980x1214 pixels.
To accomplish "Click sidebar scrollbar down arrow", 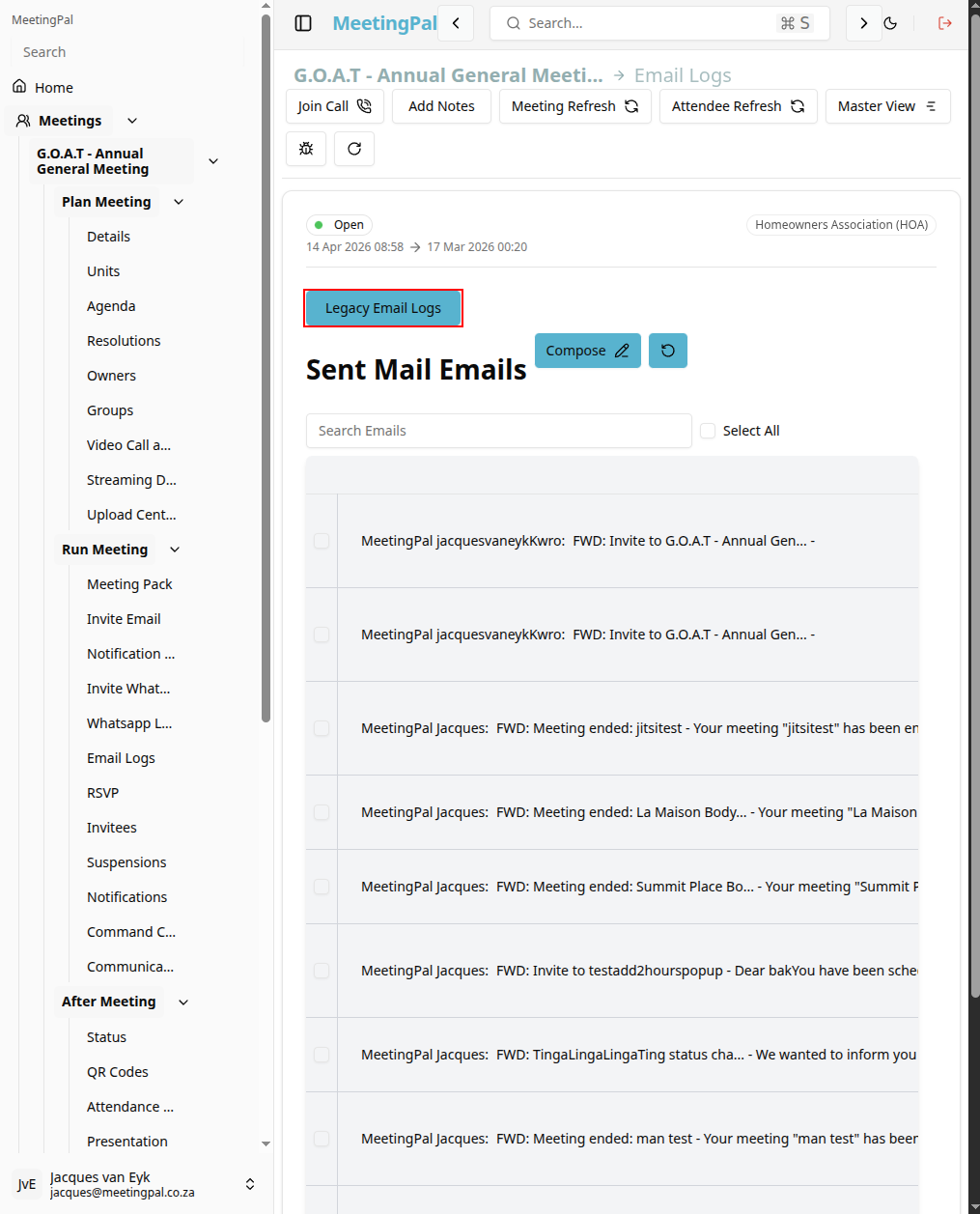I will click(x=266, y=1143).
